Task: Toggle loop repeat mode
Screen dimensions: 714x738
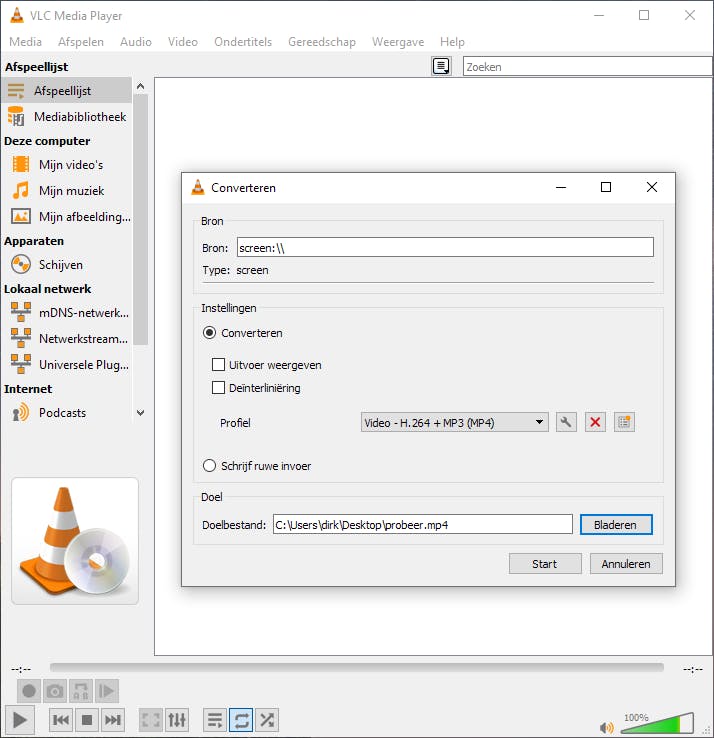Action: [241, 720]
